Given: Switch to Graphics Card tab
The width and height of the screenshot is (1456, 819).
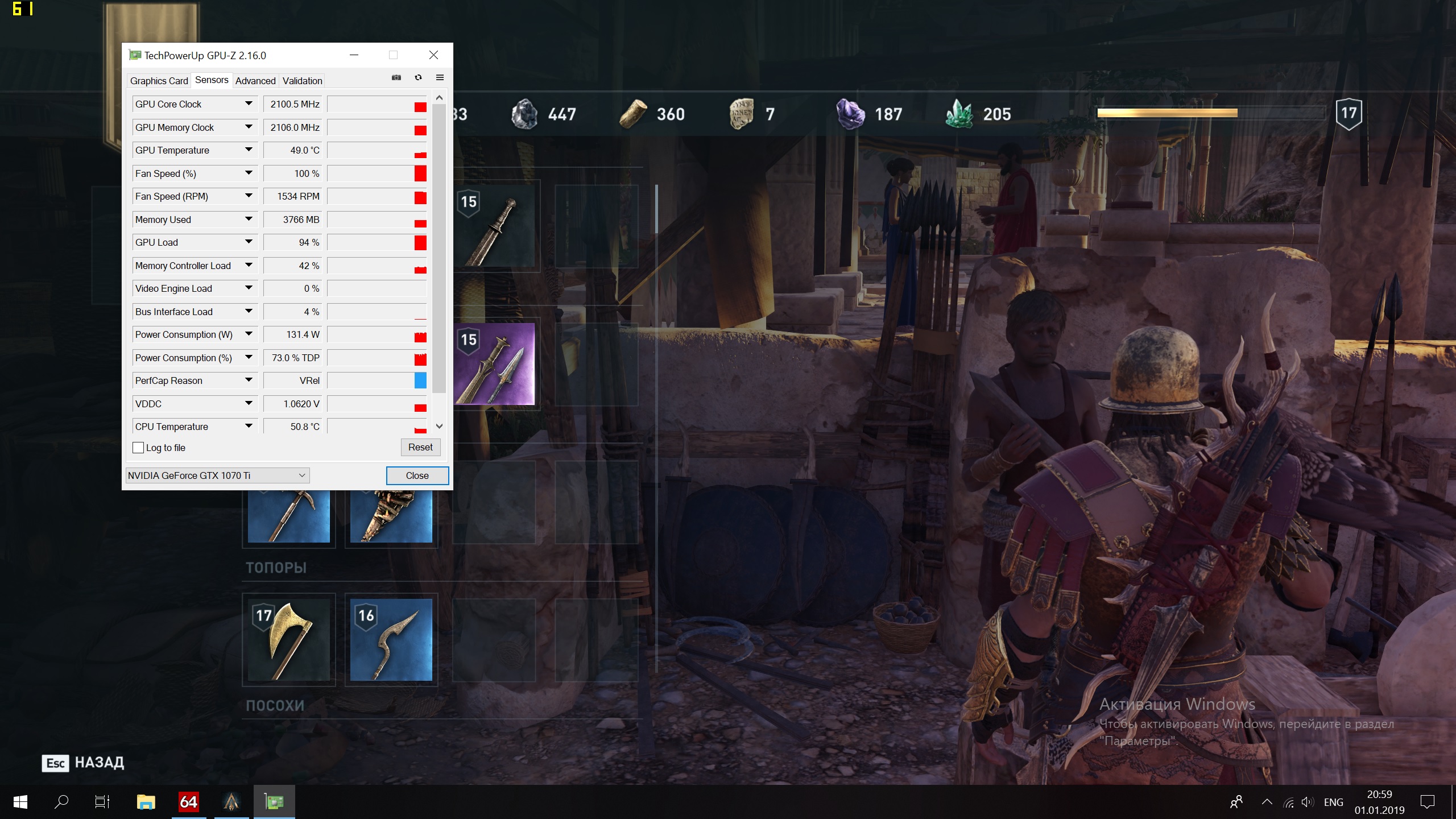Looking at the screenshot, I should click(x=159, y=81).
